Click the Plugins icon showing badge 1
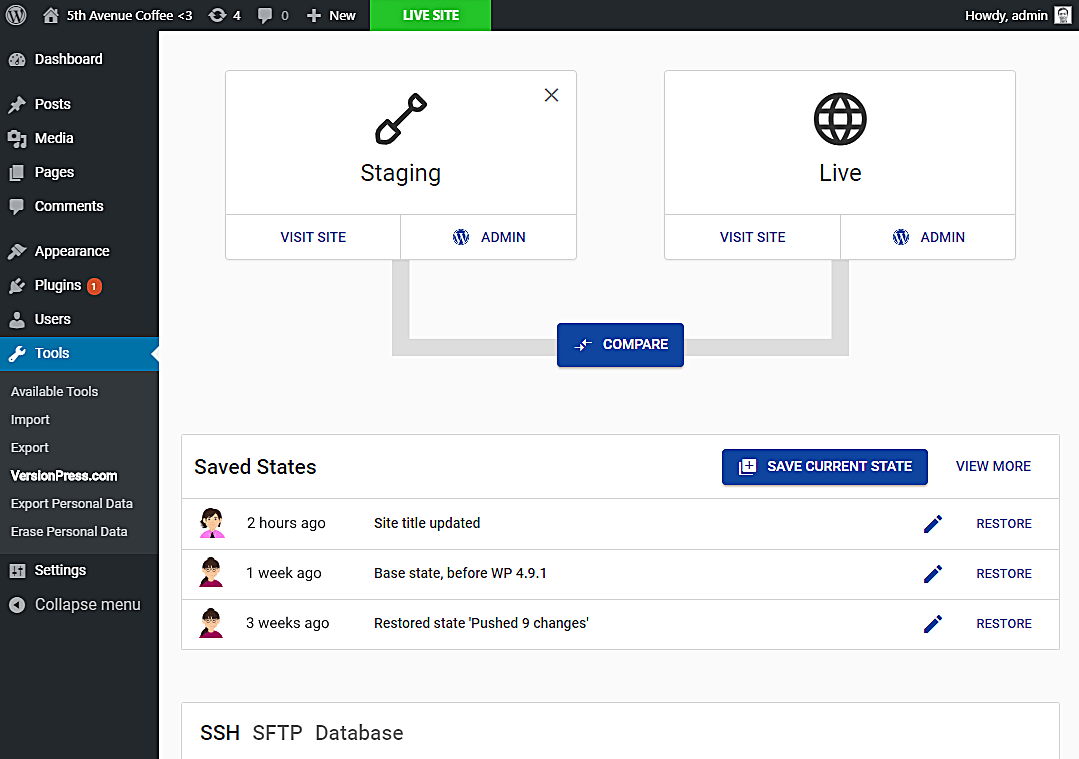The height and width of the screenshot is (759, 1079). 16,286
